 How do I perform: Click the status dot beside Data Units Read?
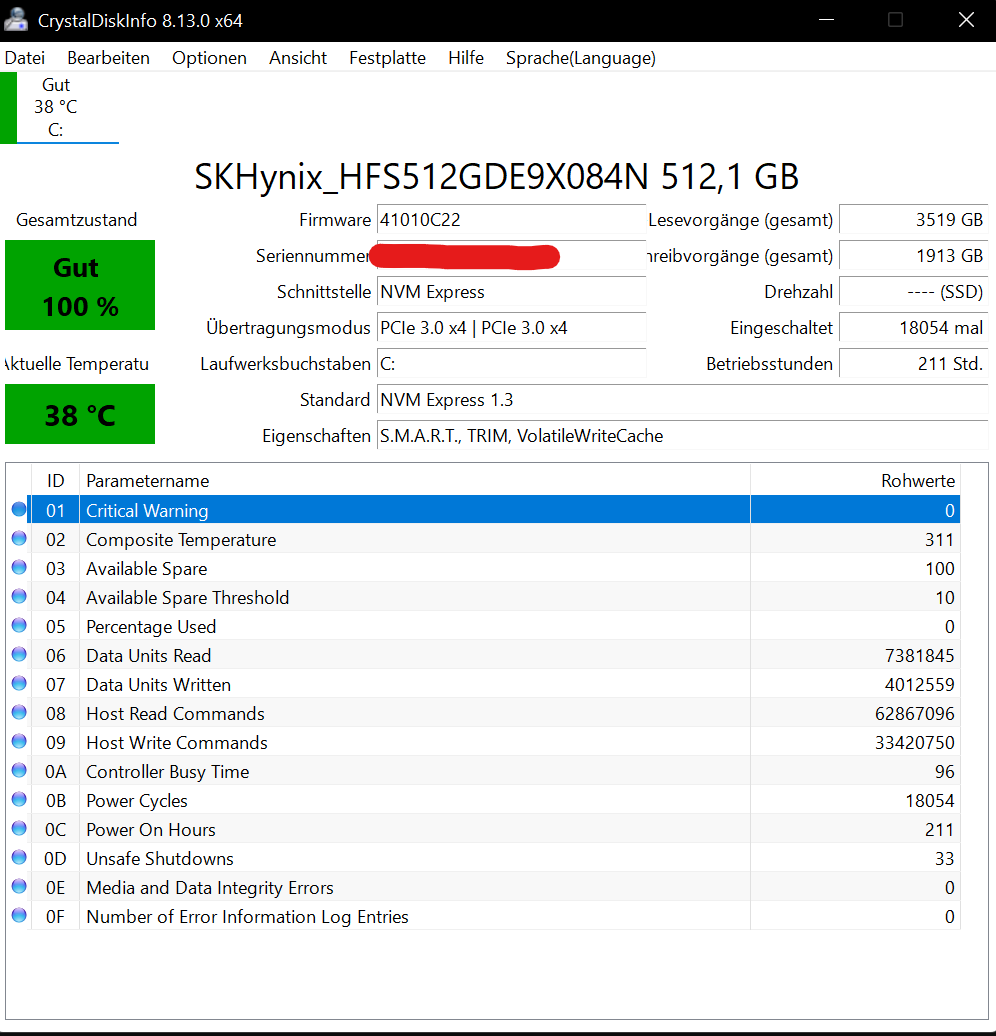(19, 655)
